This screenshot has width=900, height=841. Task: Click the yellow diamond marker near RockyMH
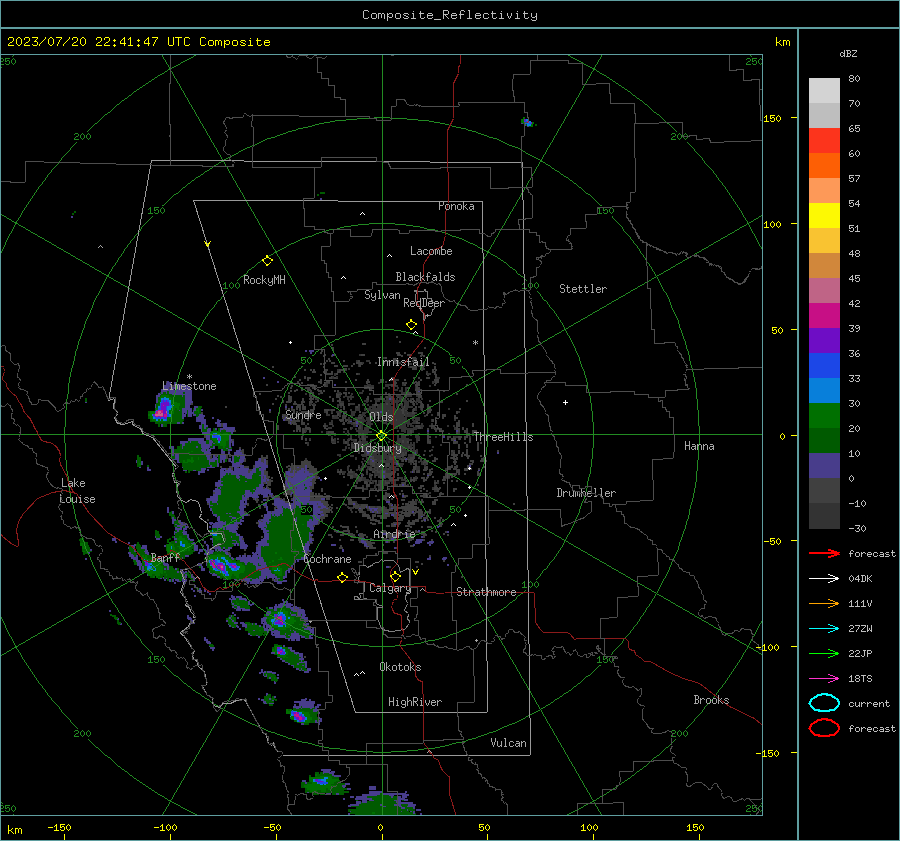tap(267, 261)
